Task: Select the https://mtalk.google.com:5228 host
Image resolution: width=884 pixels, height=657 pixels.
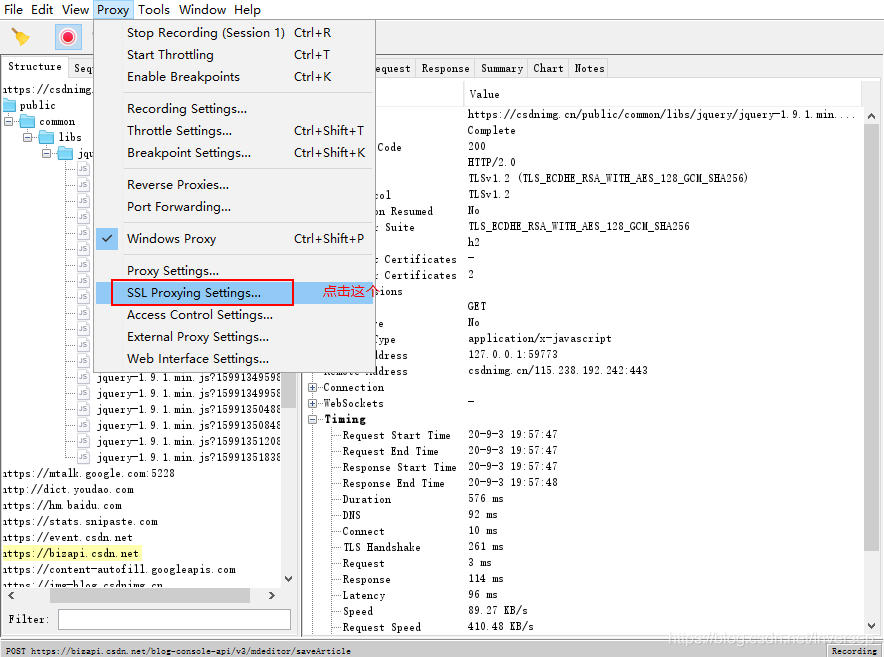Action: pos(89,473)
